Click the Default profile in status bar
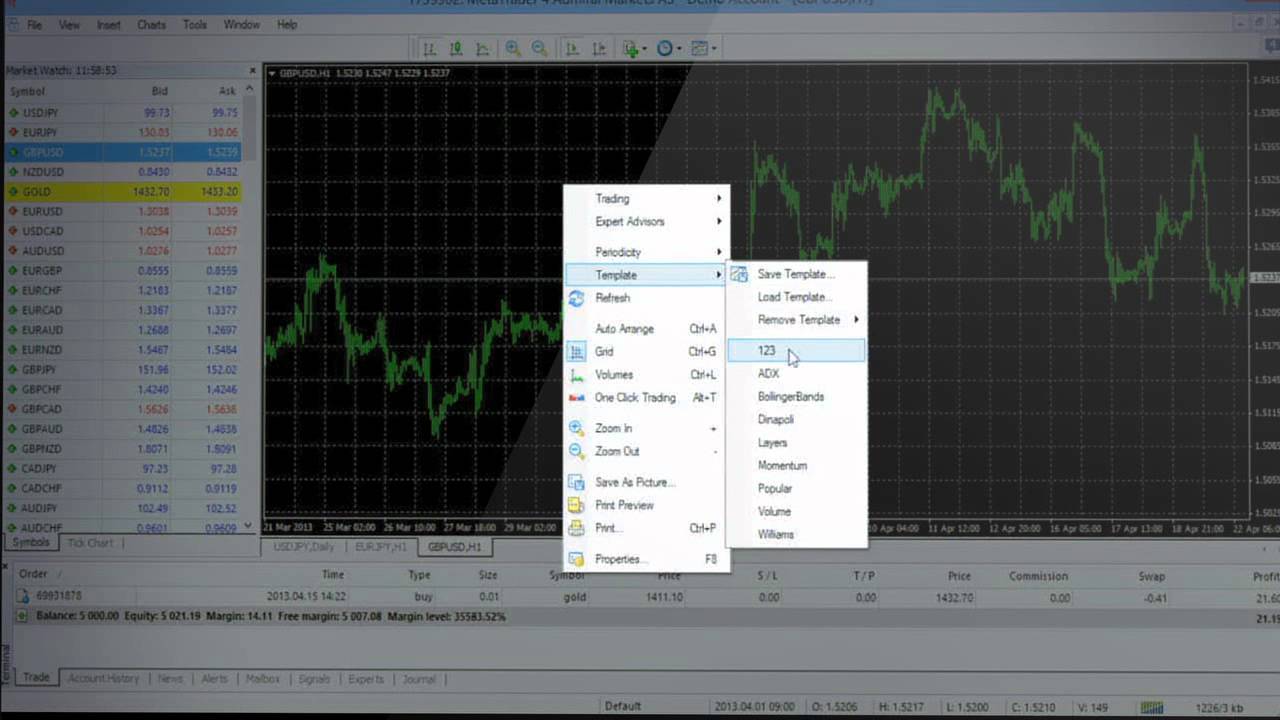The width and height of the screenshot is (1280, 720). [622, 706]
